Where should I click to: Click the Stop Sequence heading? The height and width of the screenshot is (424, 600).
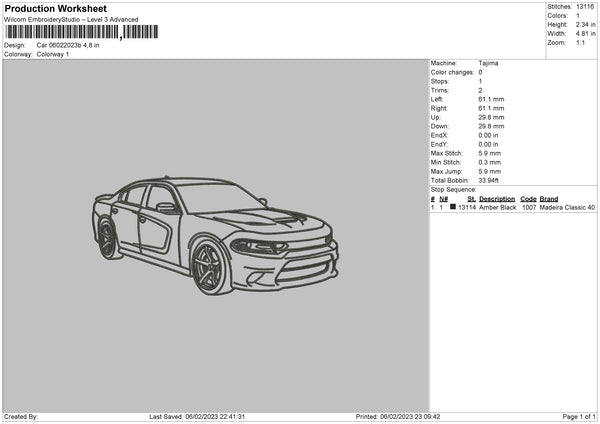point(453,189)
